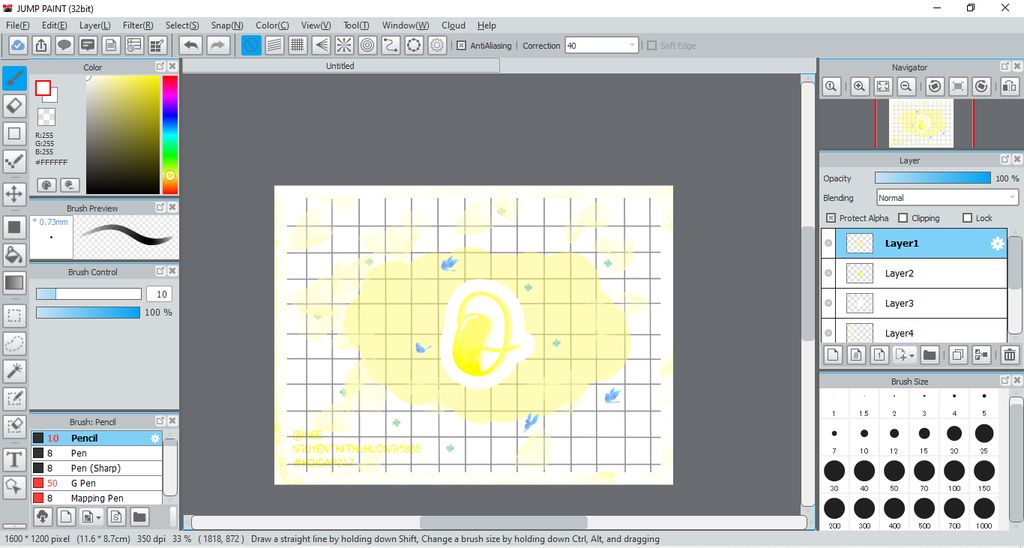This screenshot has height=548, width=1024.
Task: Add new layer folder
Action: tap(929, 355)
